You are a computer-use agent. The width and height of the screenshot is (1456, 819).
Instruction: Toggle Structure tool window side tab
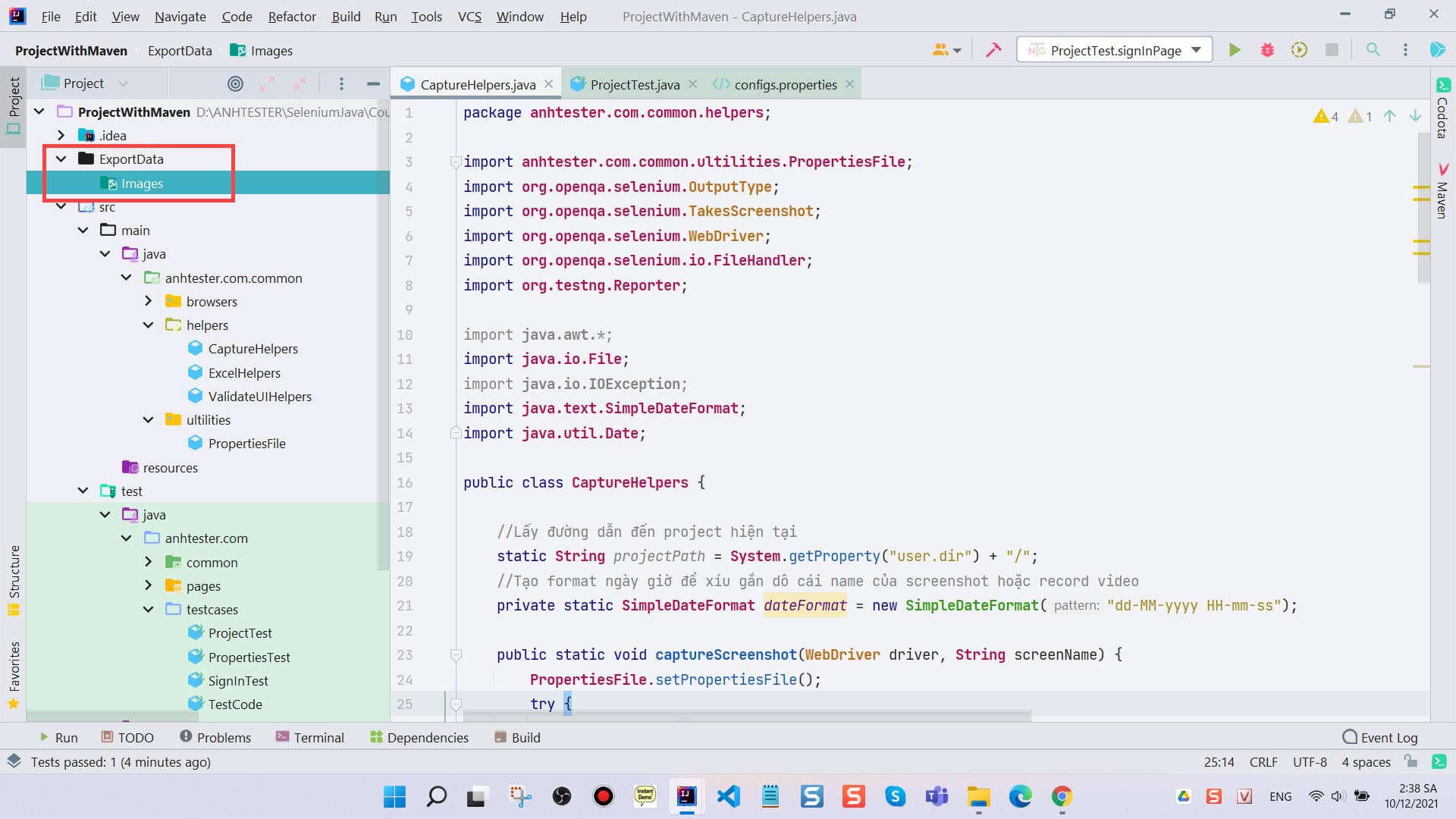pos(14,580)
